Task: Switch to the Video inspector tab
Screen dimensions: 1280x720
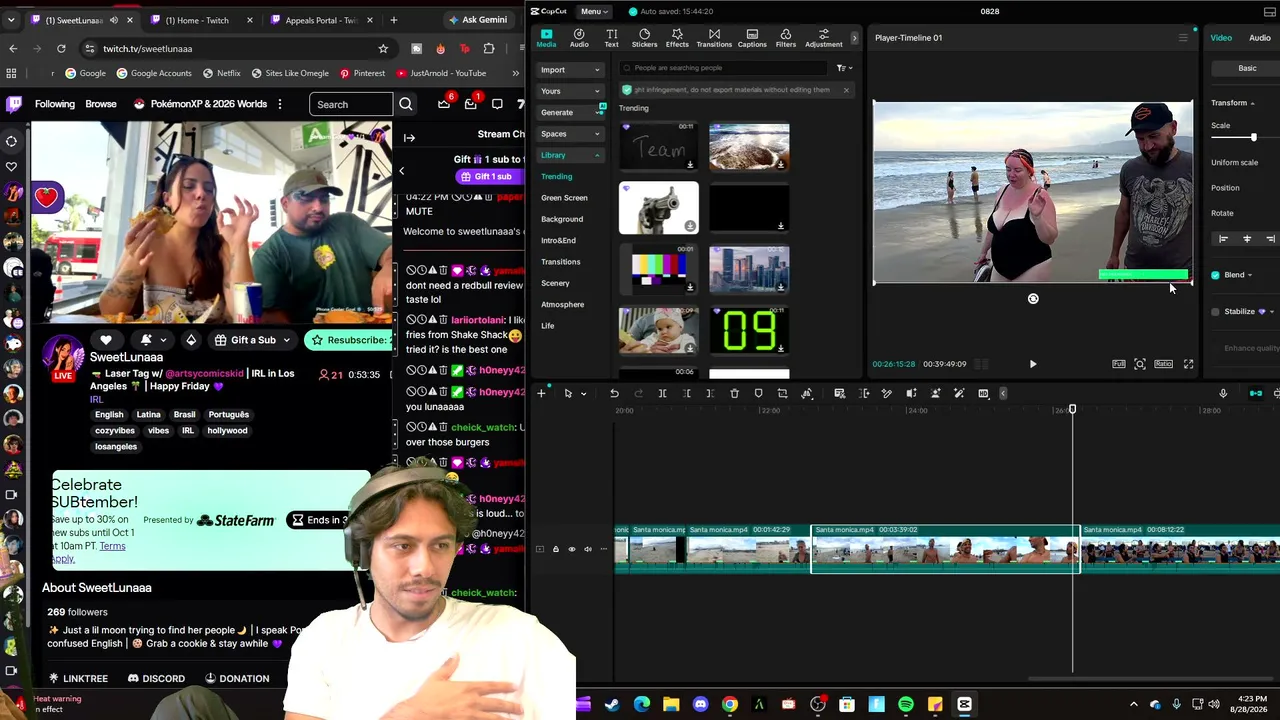Action: [x=1221, y=38]
